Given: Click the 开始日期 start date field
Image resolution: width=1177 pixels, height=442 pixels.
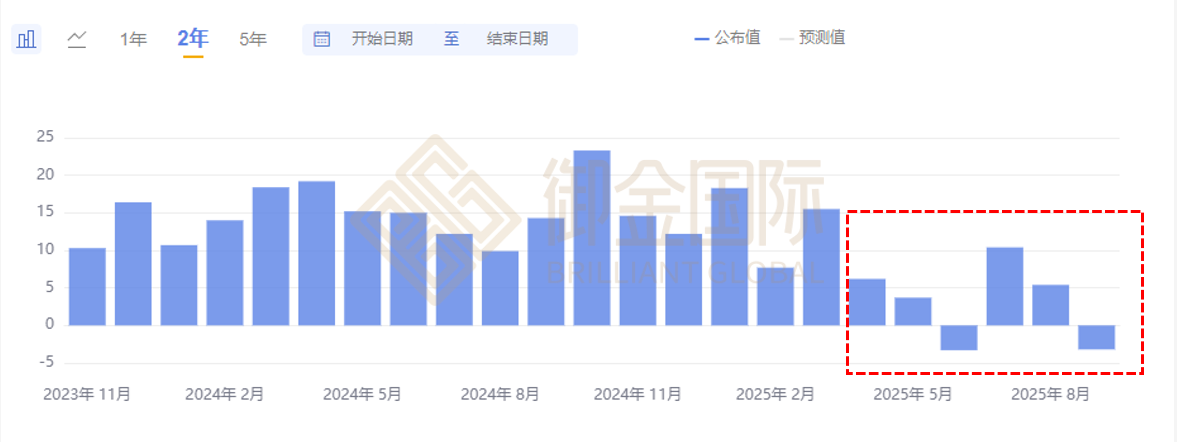Looking at the screenshot, I should click(382, 39).
